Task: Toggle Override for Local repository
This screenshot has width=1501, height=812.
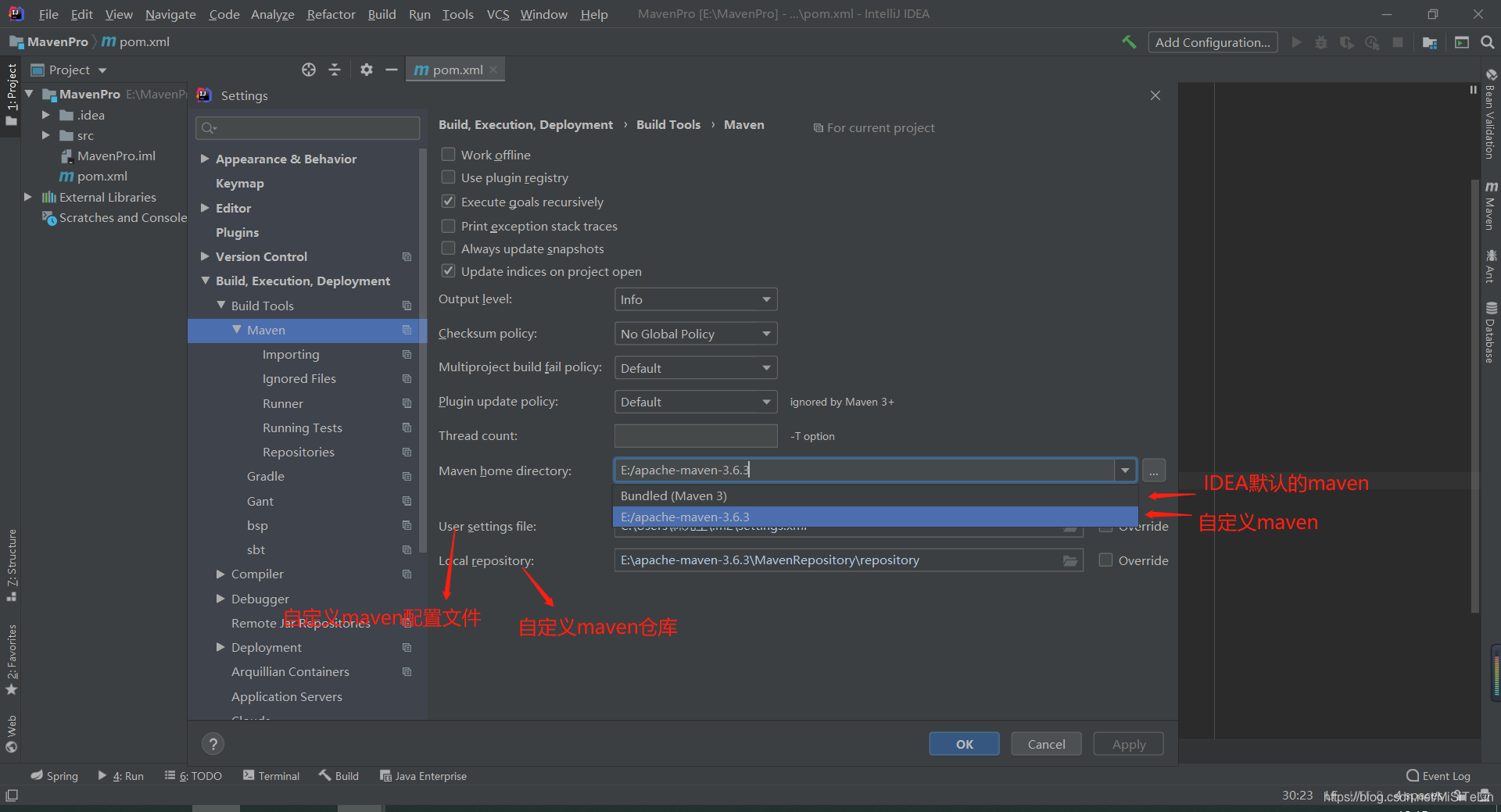Action: point(1106,560)
